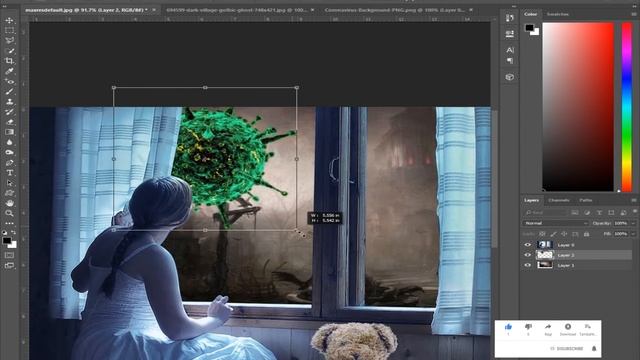640x360 pixels.
Task: Toggle lock image pixels brush icon
Action: click(x=553, y=234)
